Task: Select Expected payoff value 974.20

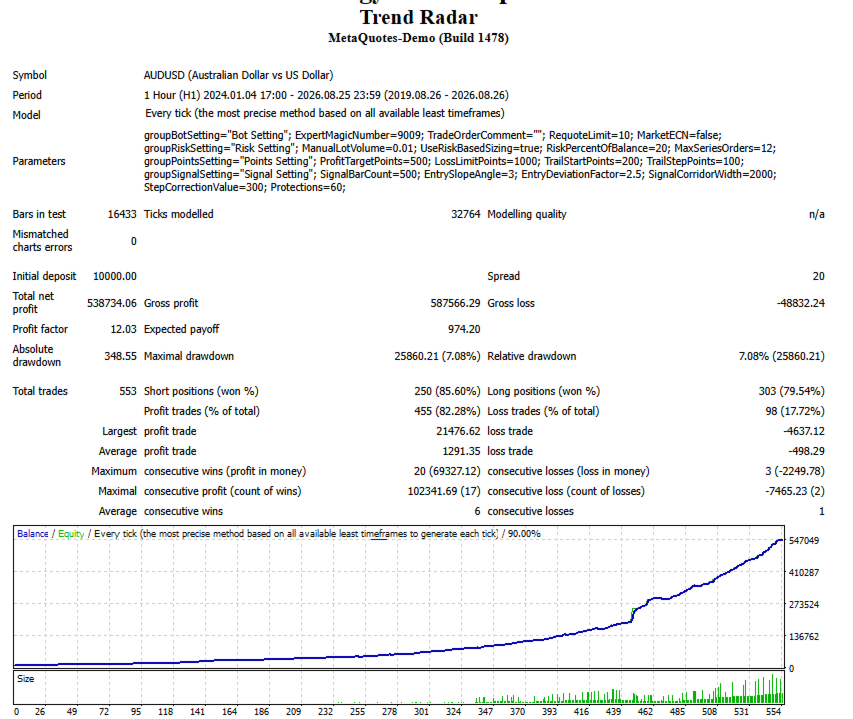Action: pyautogui.click(x=464, y=329)
